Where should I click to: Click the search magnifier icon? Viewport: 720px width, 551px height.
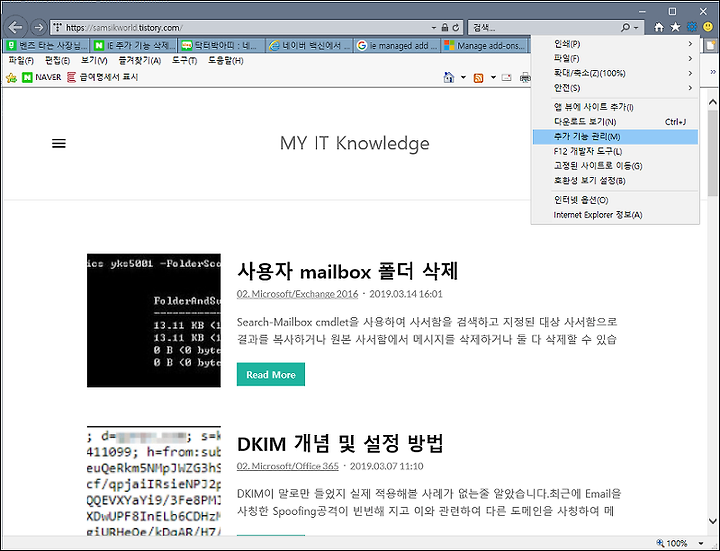pos(625,28)
